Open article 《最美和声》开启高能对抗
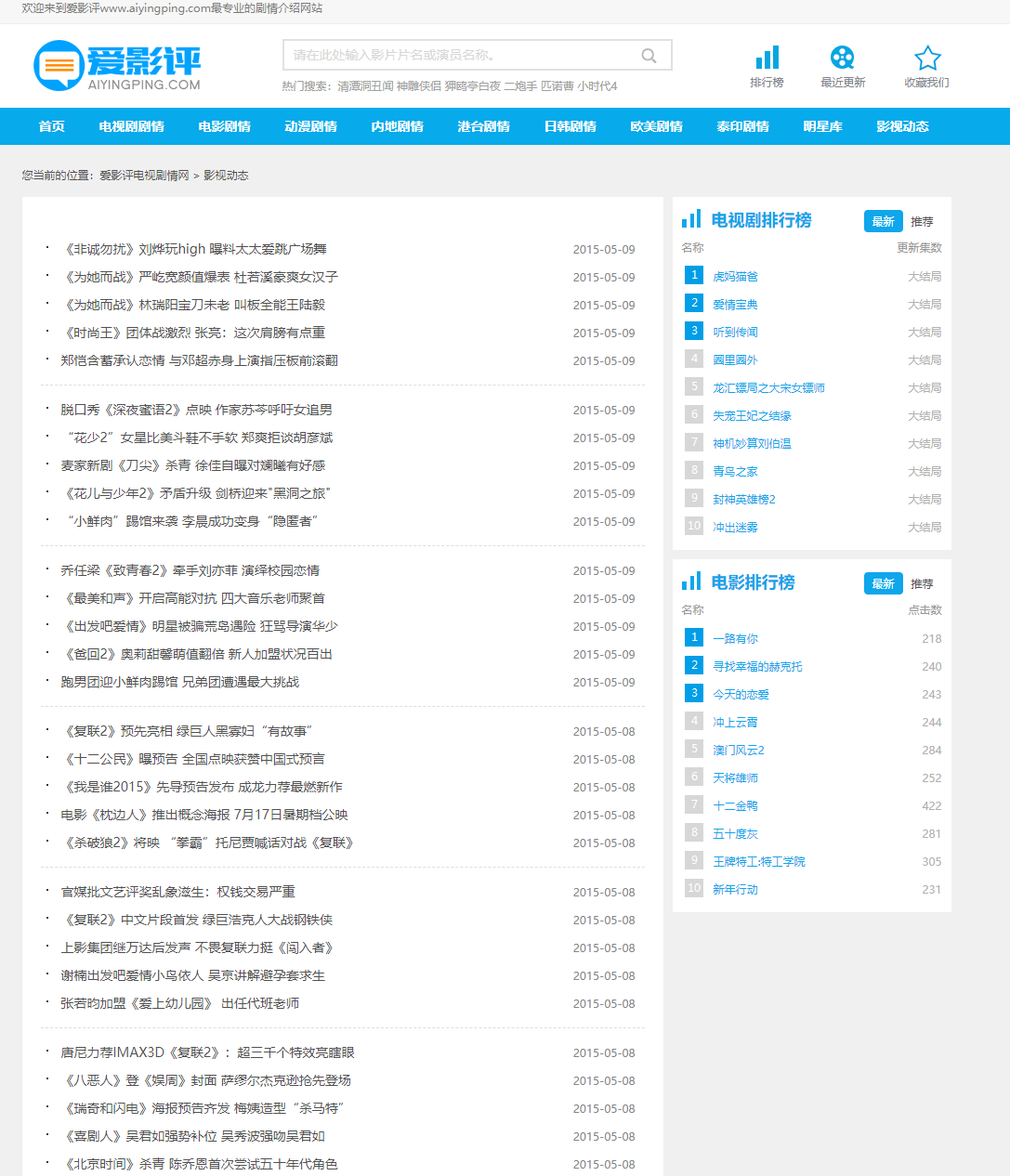Viewport: 1010px width, 1176px height. tap(192, 598)
